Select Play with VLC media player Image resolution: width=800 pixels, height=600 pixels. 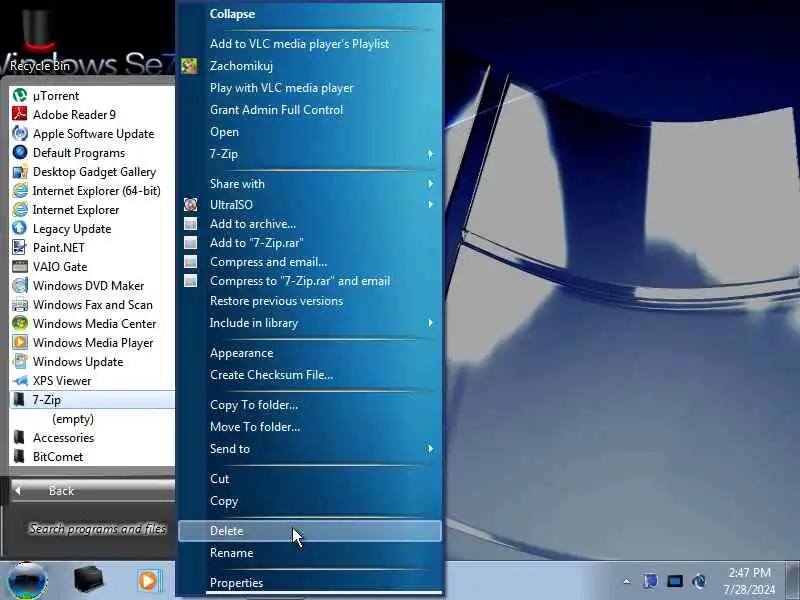click(x=310, y=88)
